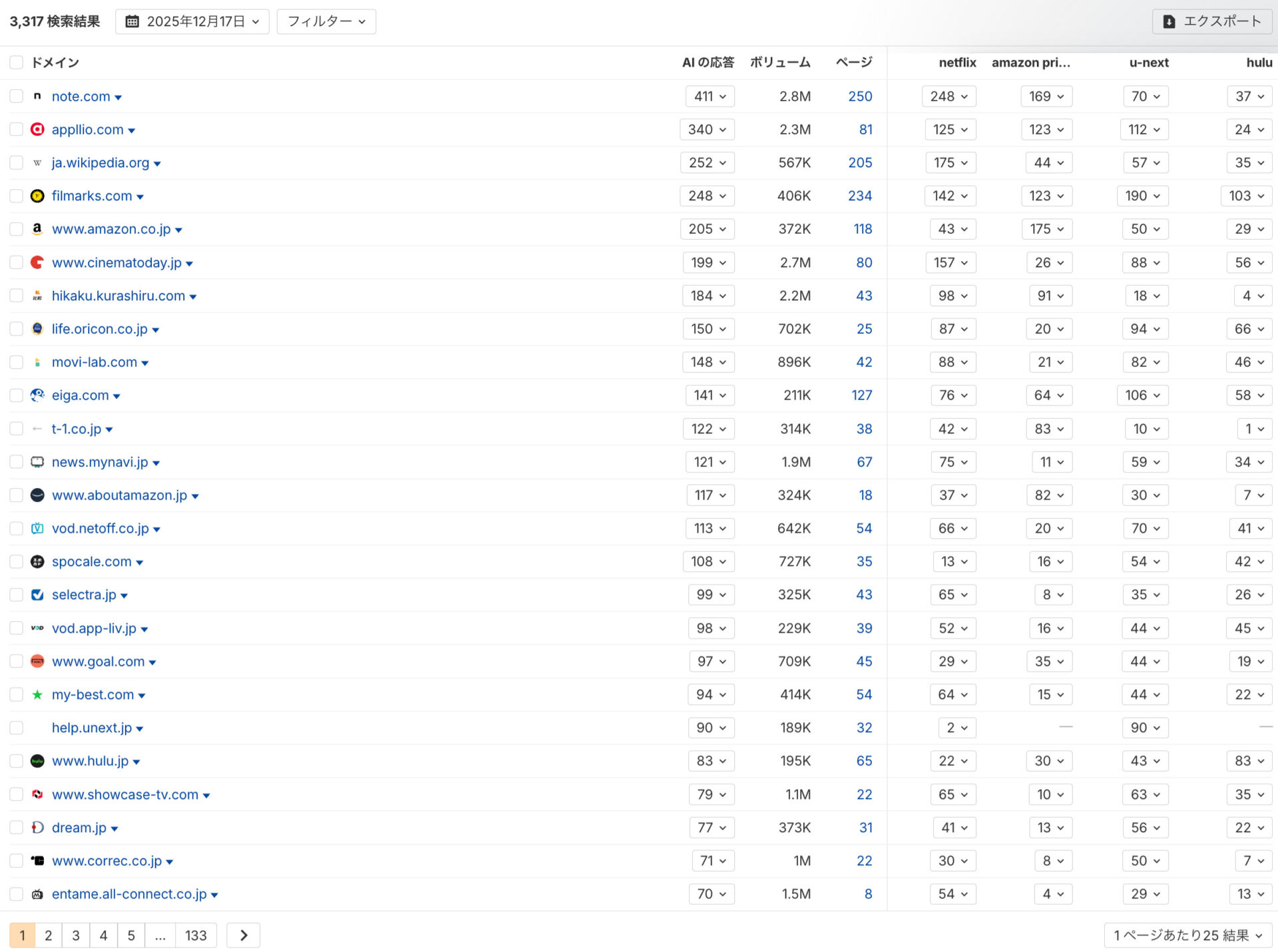This screenshot has height=952, width=1278.
Task: Click the filmarks.com site icon
Action: pos(37,196)
